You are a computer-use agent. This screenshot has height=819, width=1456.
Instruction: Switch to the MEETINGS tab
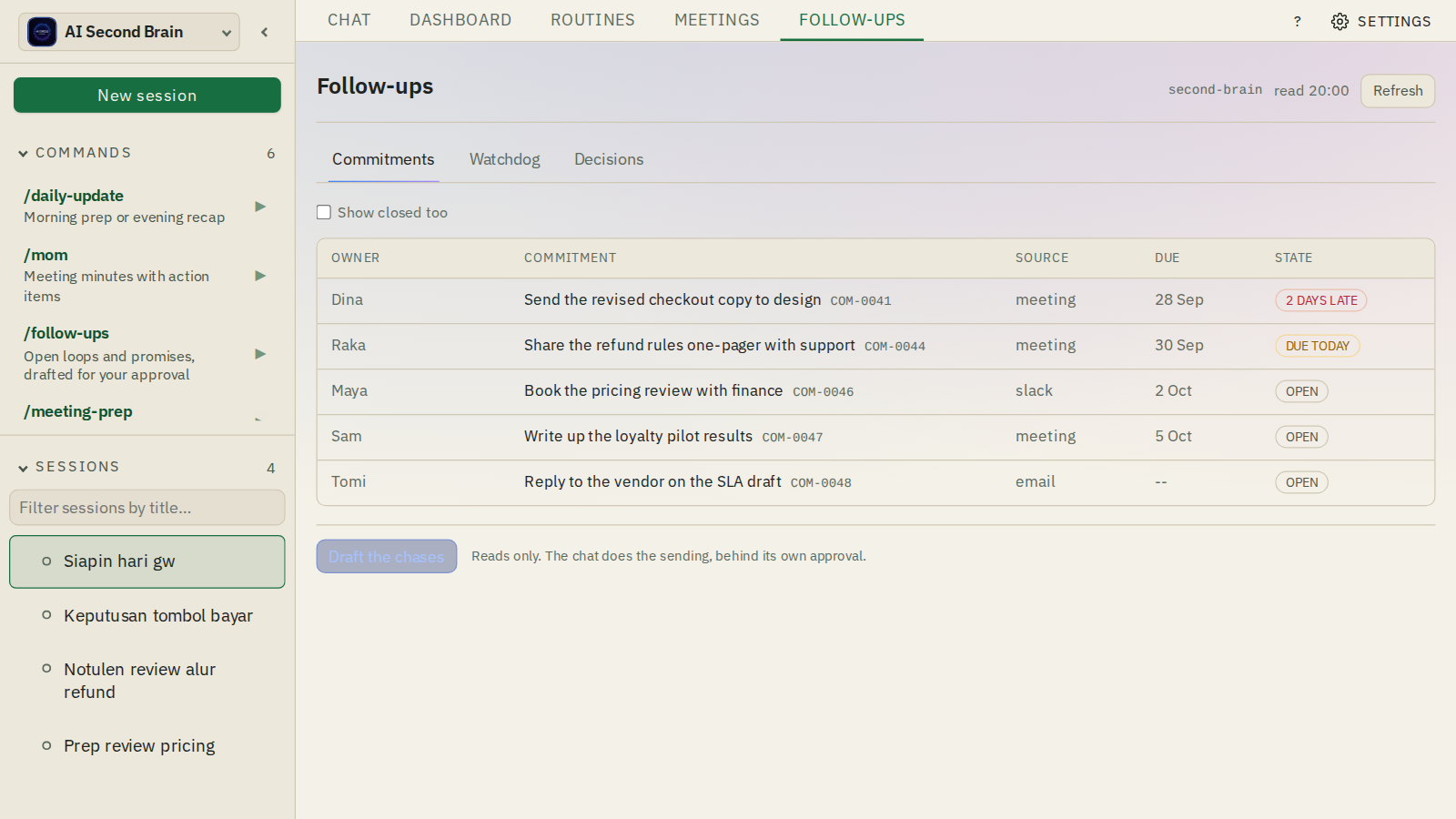[x=717, y=20]
